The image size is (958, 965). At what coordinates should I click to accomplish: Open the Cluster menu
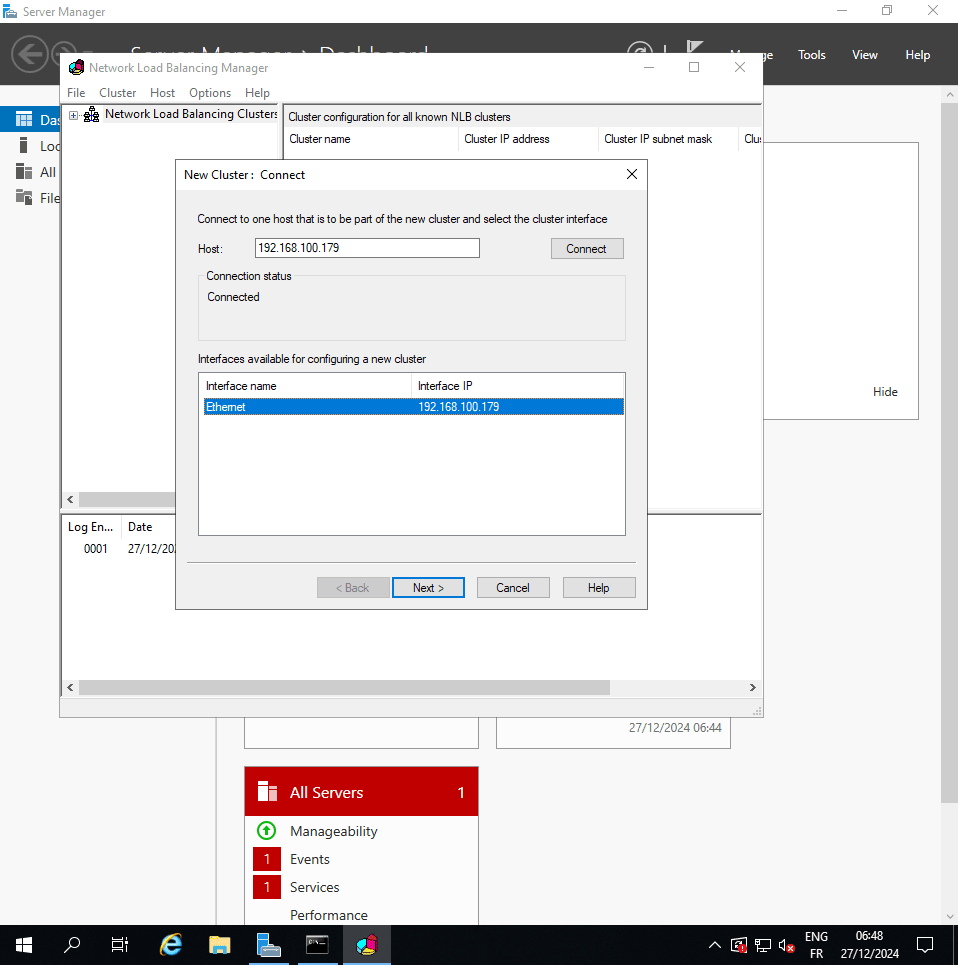coord(118,93)
